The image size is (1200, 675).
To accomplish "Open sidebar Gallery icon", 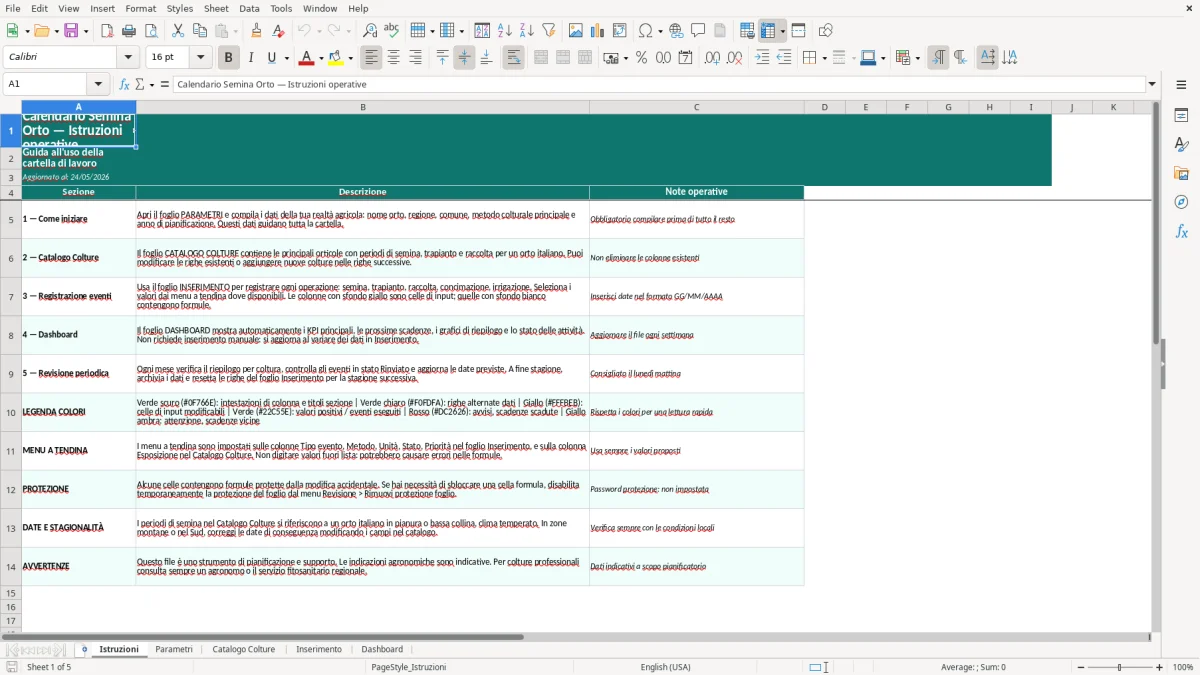I will (x=1181, y=173).
